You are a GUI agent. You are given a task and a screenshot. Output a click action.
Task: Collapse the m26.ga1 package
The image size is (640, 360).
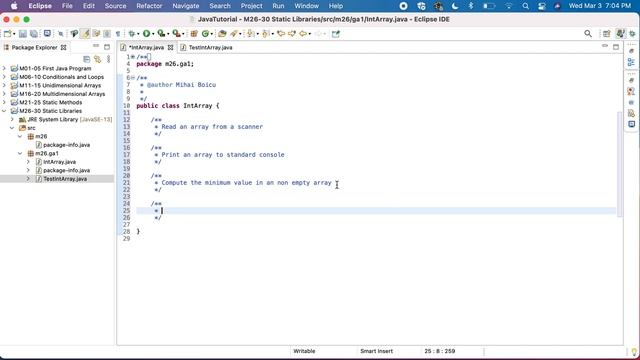click(20, 153)
